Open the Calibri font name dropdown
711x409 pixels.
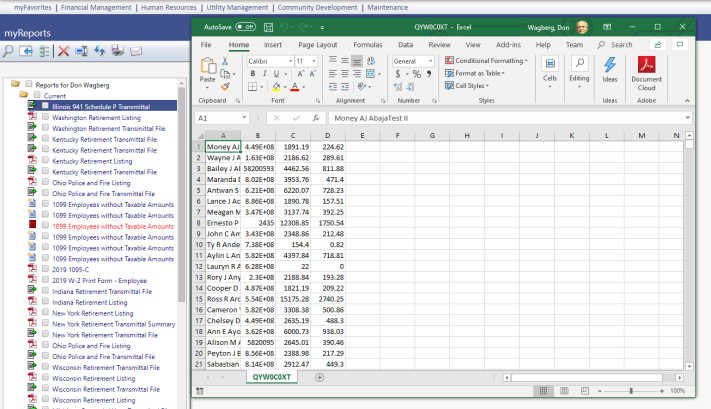[288, 61]
